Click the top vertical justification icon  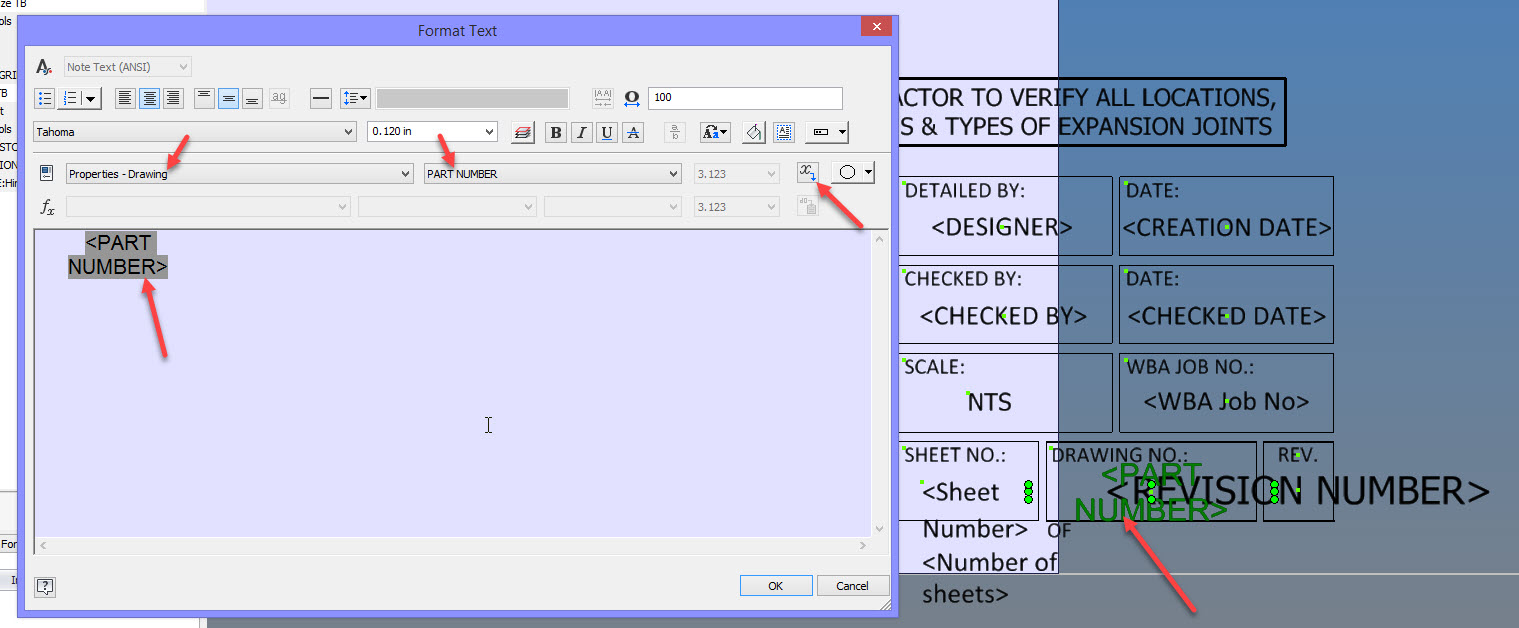204,97
